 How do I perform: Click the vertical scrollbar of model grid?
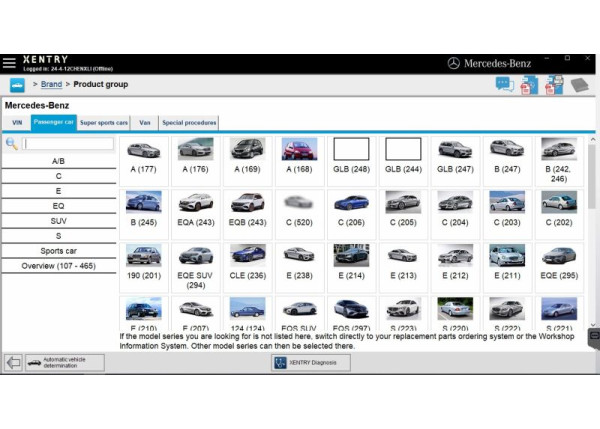click(x=591, y=230)
